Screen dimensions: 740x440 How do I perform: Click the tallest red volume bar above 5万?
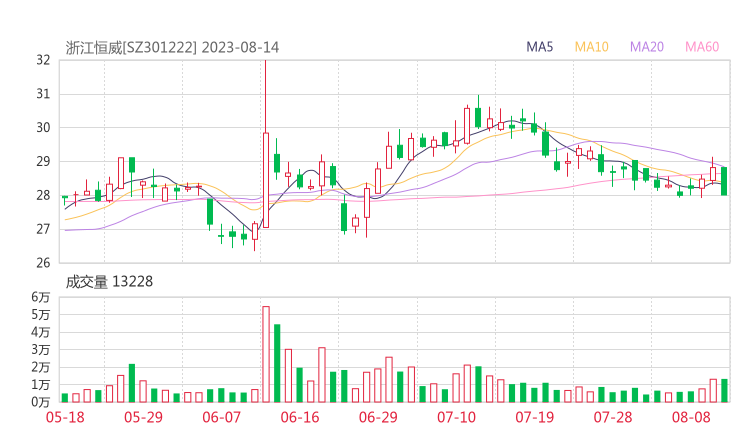click(266, 354)
